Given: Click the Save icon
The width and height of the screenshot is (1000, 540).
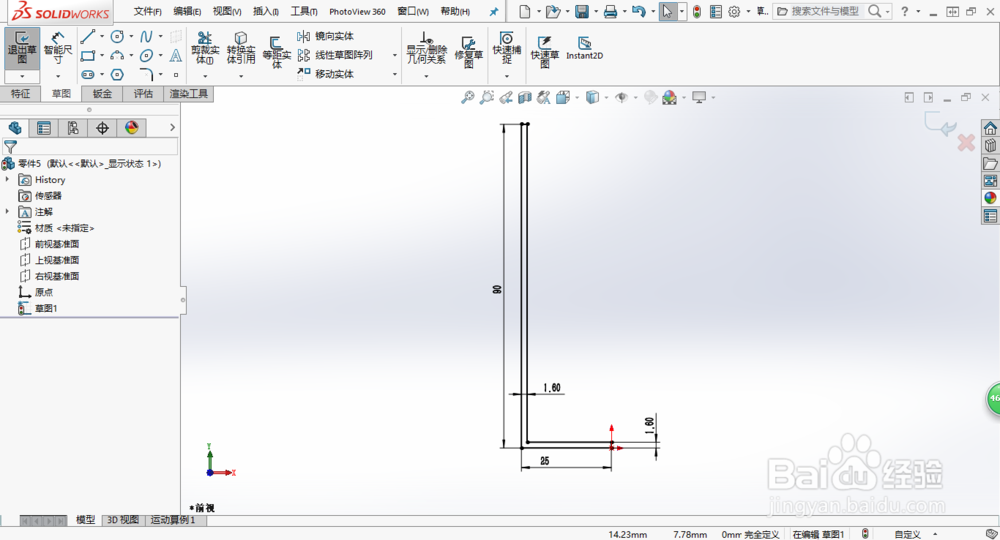Looking at the screenshot, I should (582, 11).
